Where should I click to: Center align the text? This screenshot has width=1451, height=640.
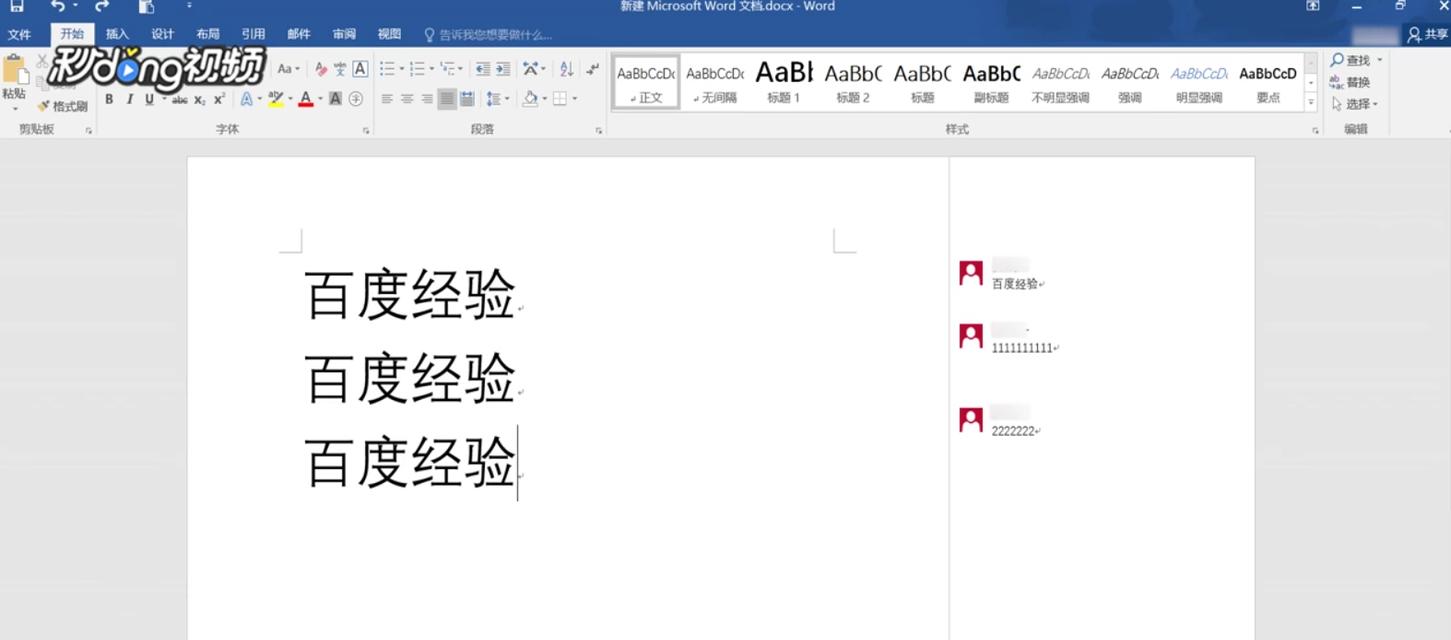(407, 99)
